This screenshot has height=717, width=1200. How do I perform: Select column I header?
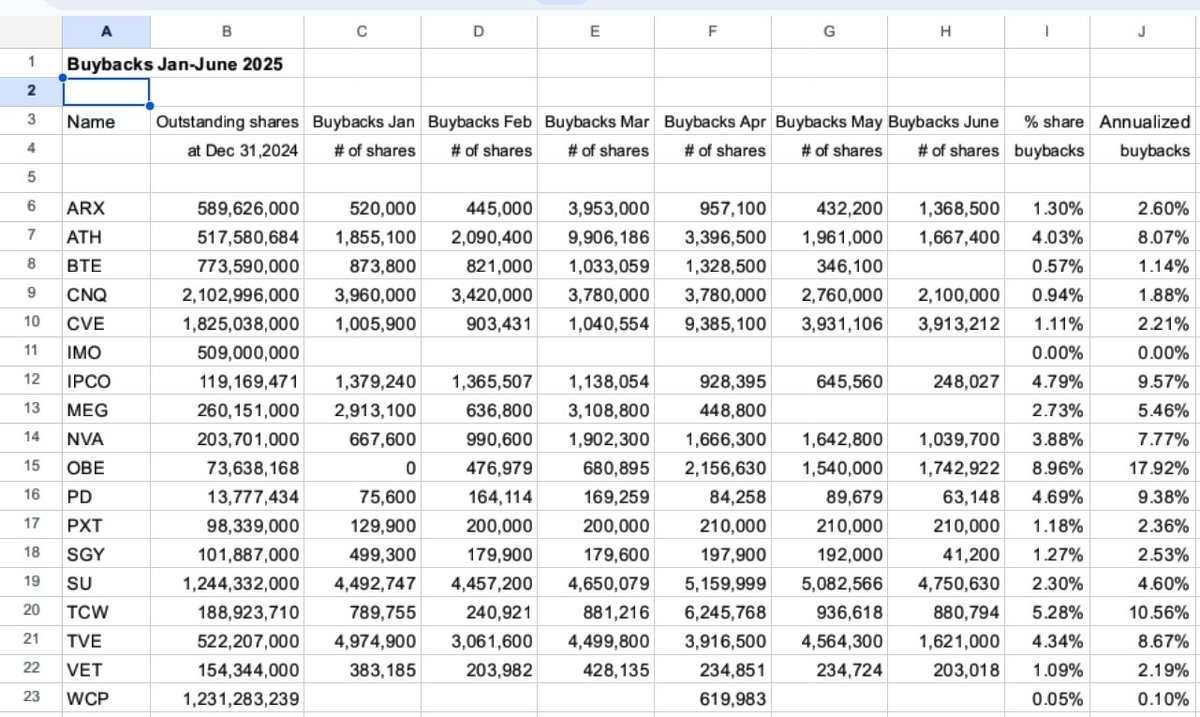1046,31
